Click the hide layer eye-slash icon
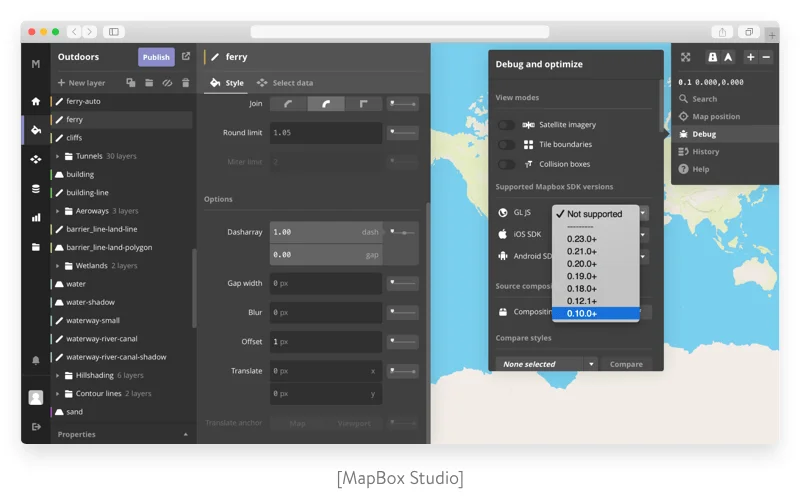The height and width of the screenshot is (504, 800). (x=167, y=83)
